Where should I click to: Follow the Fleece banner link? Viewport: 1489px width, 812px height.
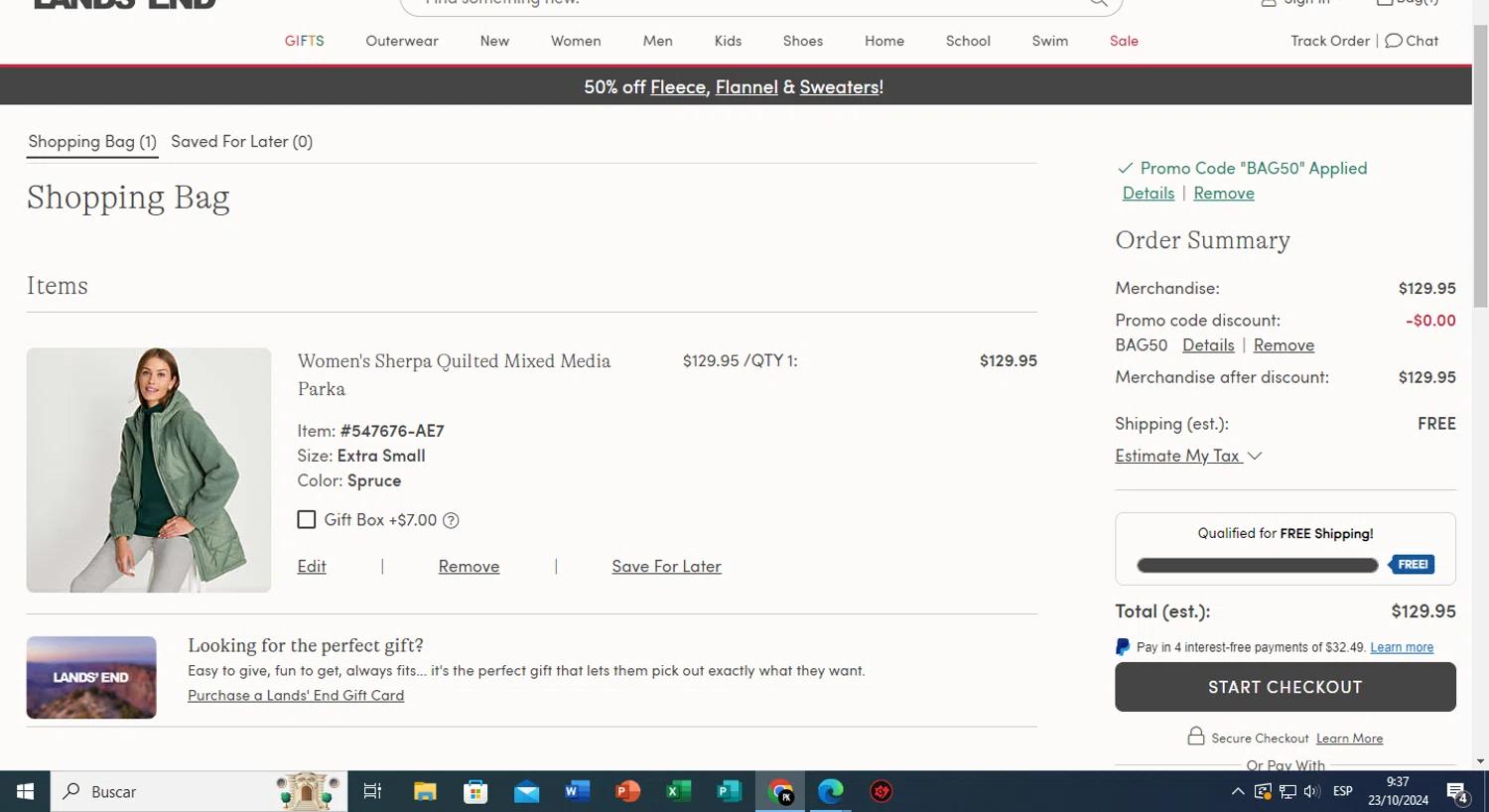pos(678,86)
